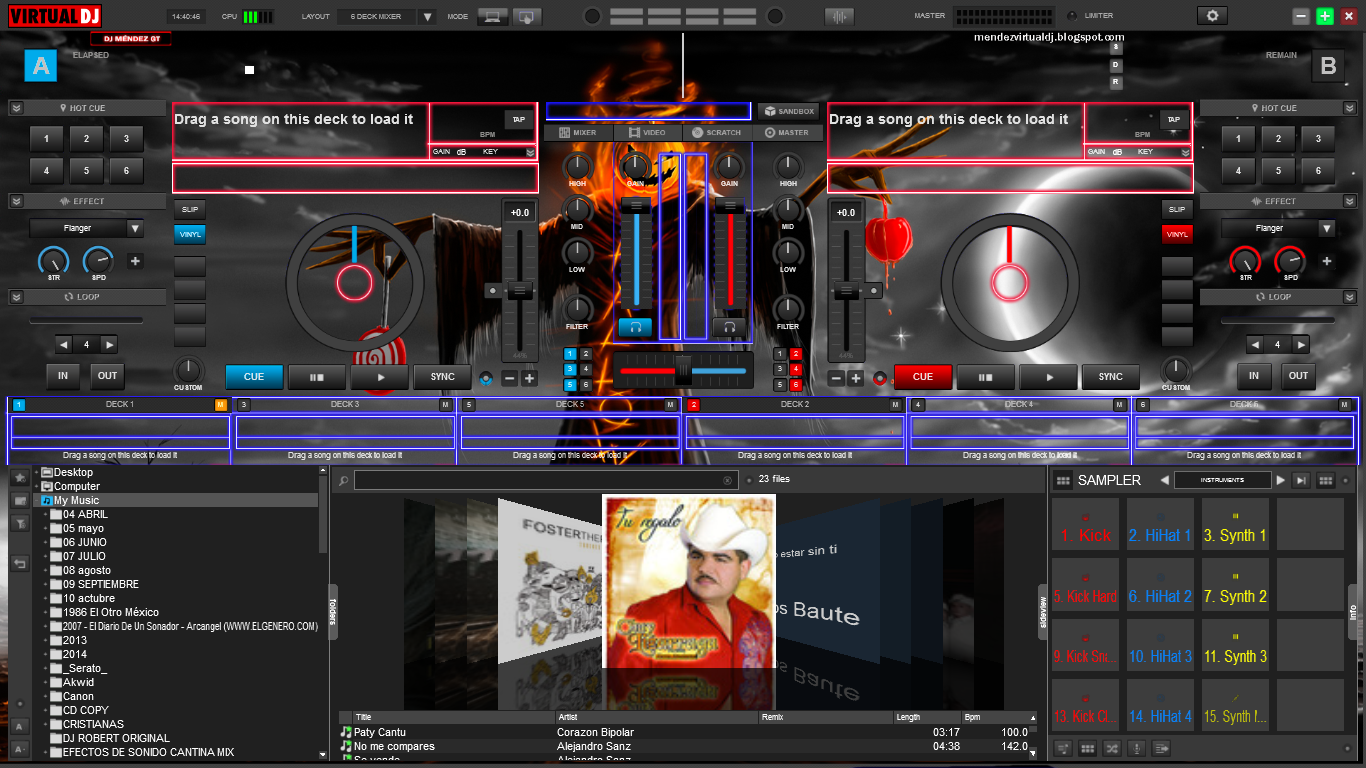Set loop IN on the left deck
This screenshot has width=1366, height=768.
(x=63, y=376)
